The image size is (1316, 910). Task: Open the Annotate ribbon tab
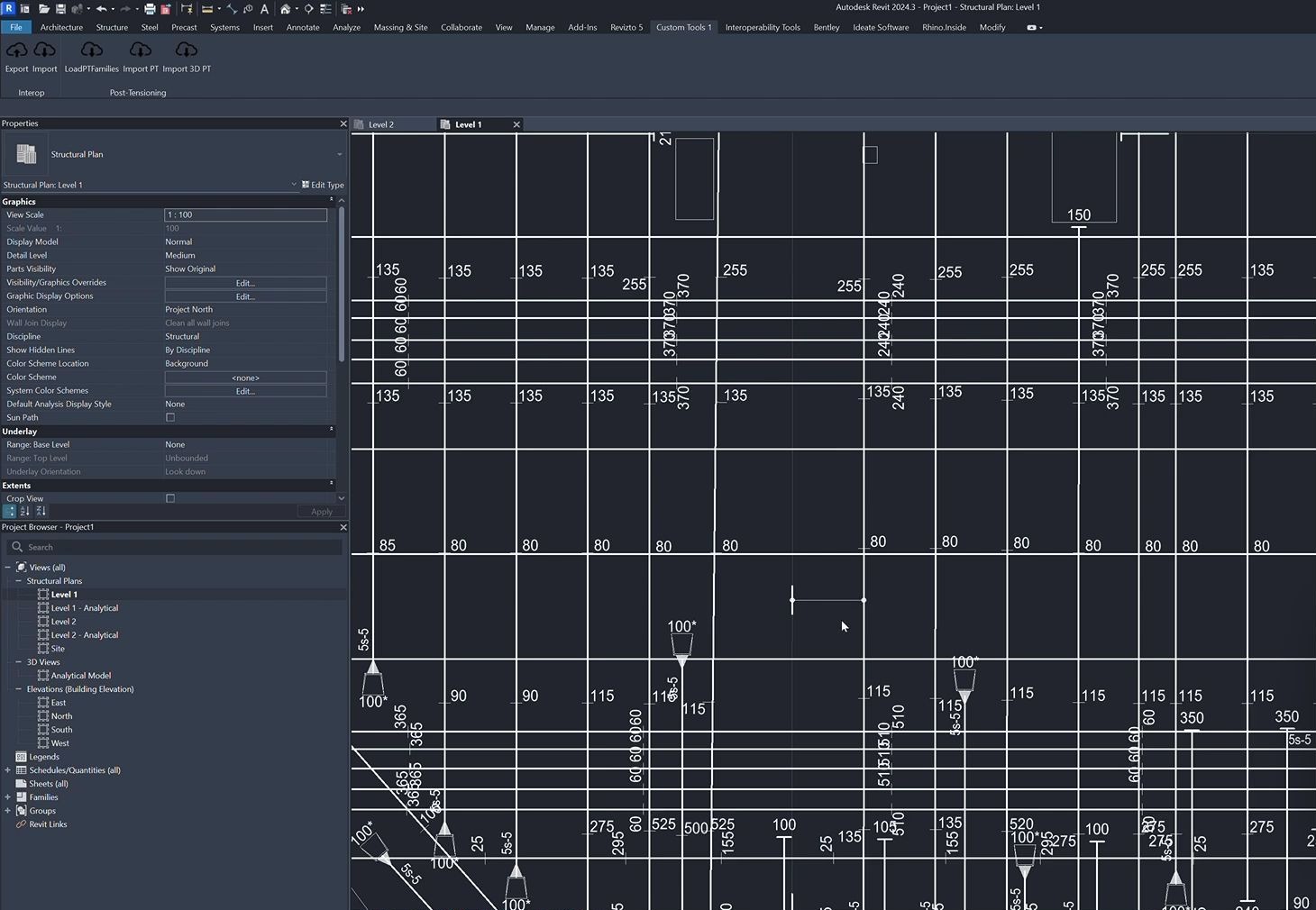coord(303,27)
